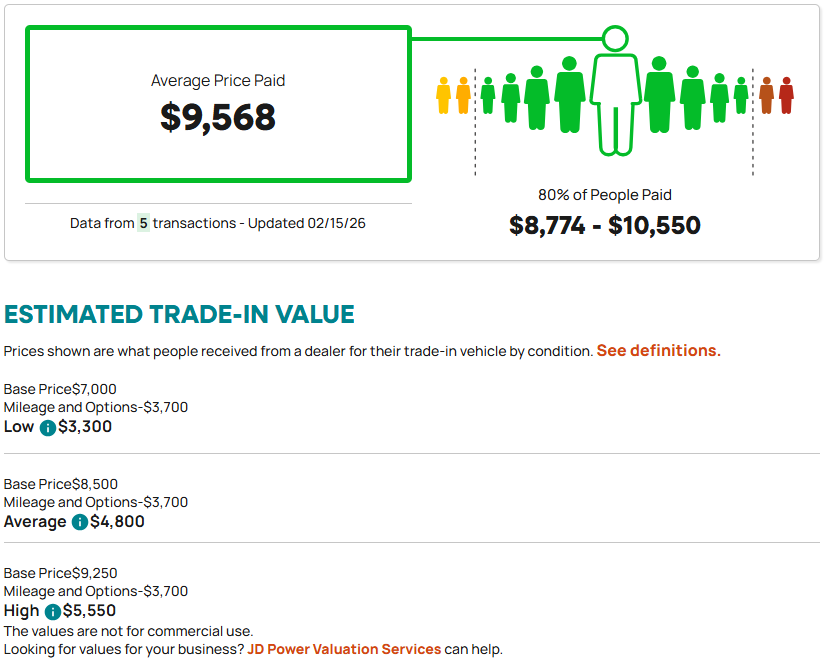The height and width of the screenshot is (666, 827).
Task: Select the tall green person left of the outlined figure
Action: tap(569, 95)
